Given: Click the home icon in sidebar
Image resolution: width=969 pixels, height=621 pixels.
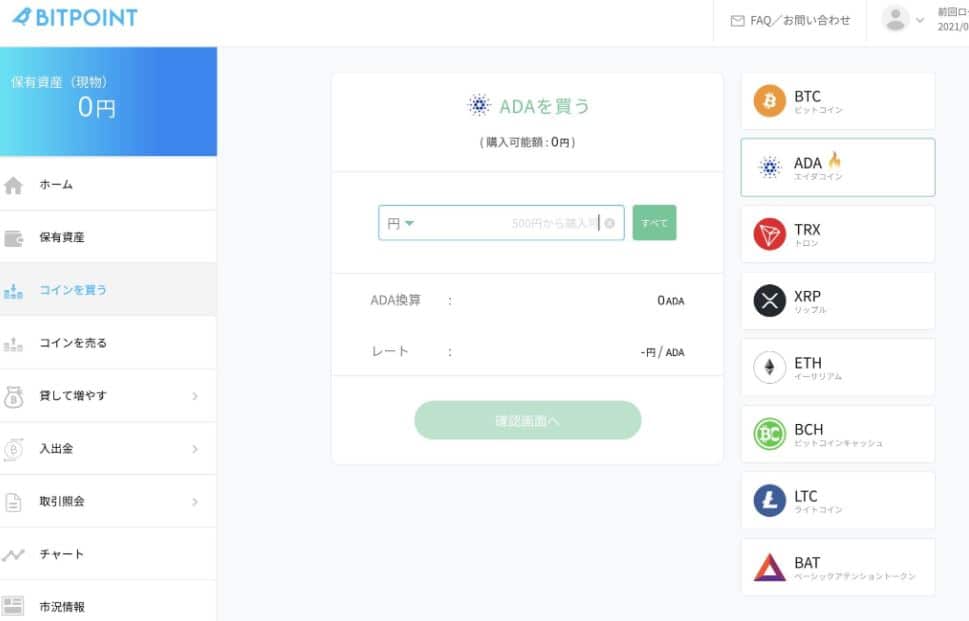Looking at the screenshot, I should tap(13, 185).
